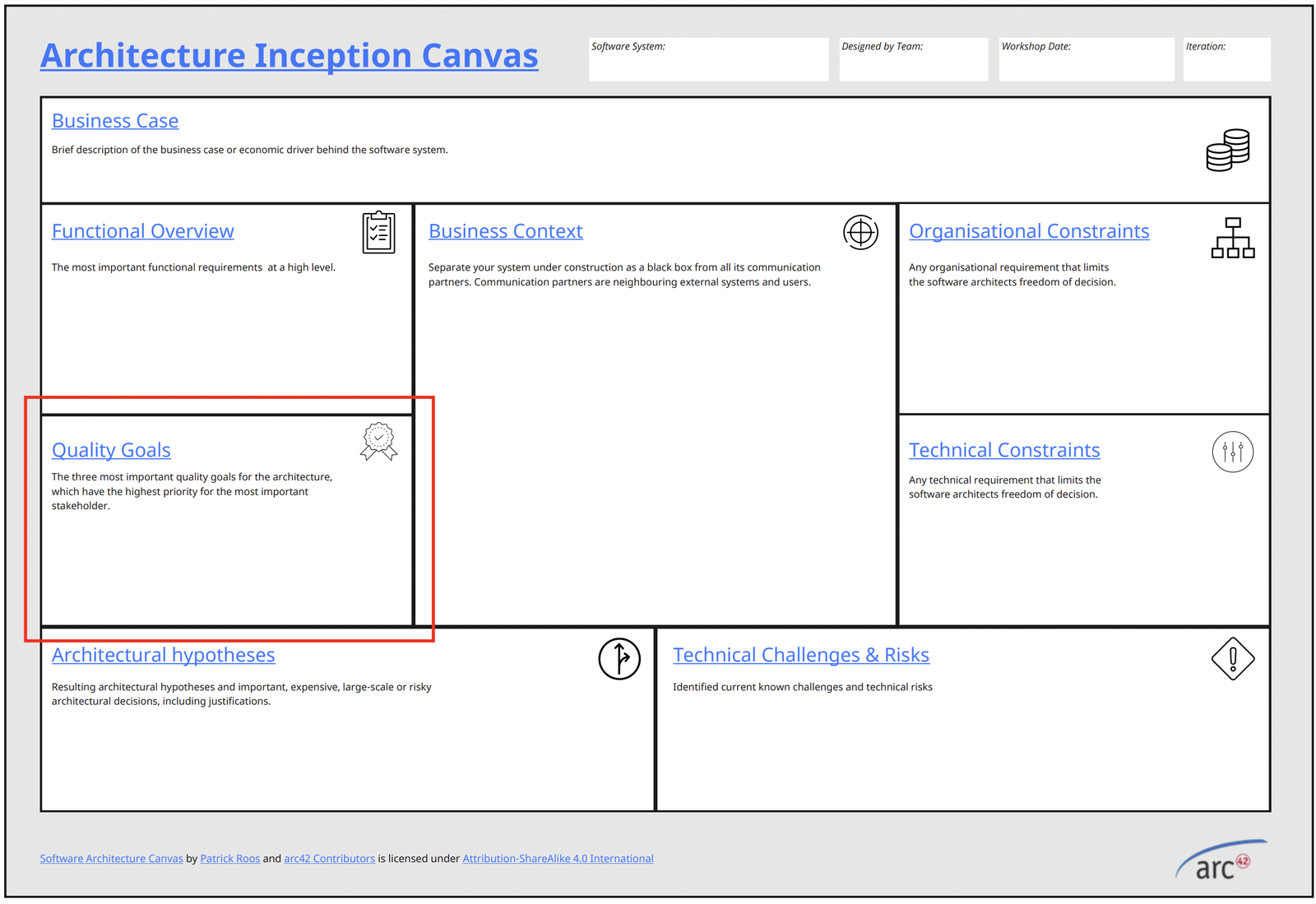Open the Quality Goals link
Image resolution: width=1316 pixels, height=904 pixels.
pos(110,451)
